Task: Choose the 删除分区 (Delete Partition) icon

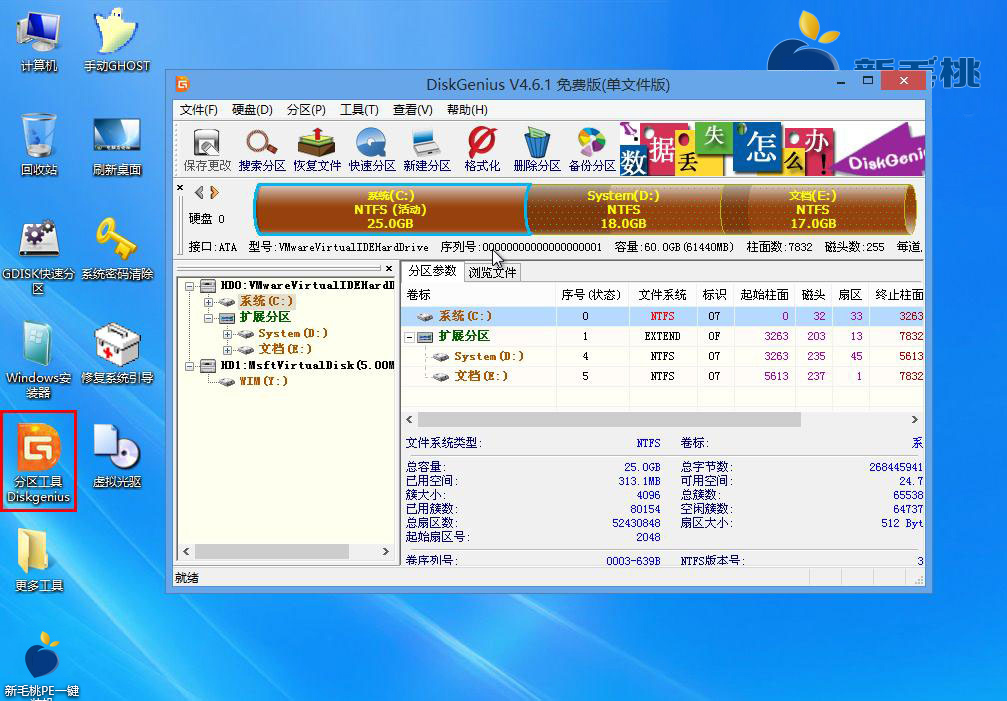Action: point(537,150)
